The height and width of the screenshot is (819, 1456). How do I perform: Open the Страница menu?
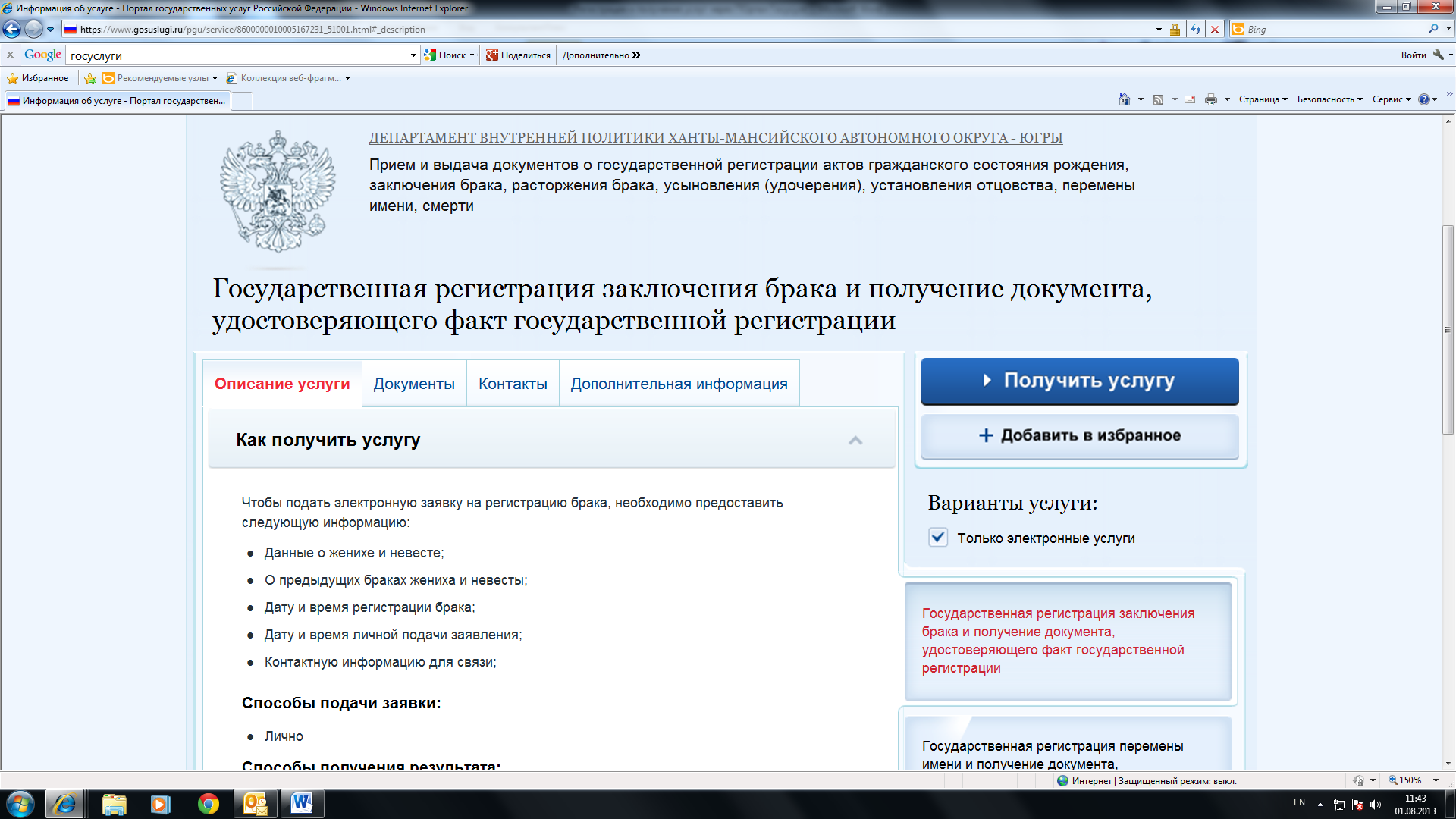pyautogui.click(x=1263, y=99)
